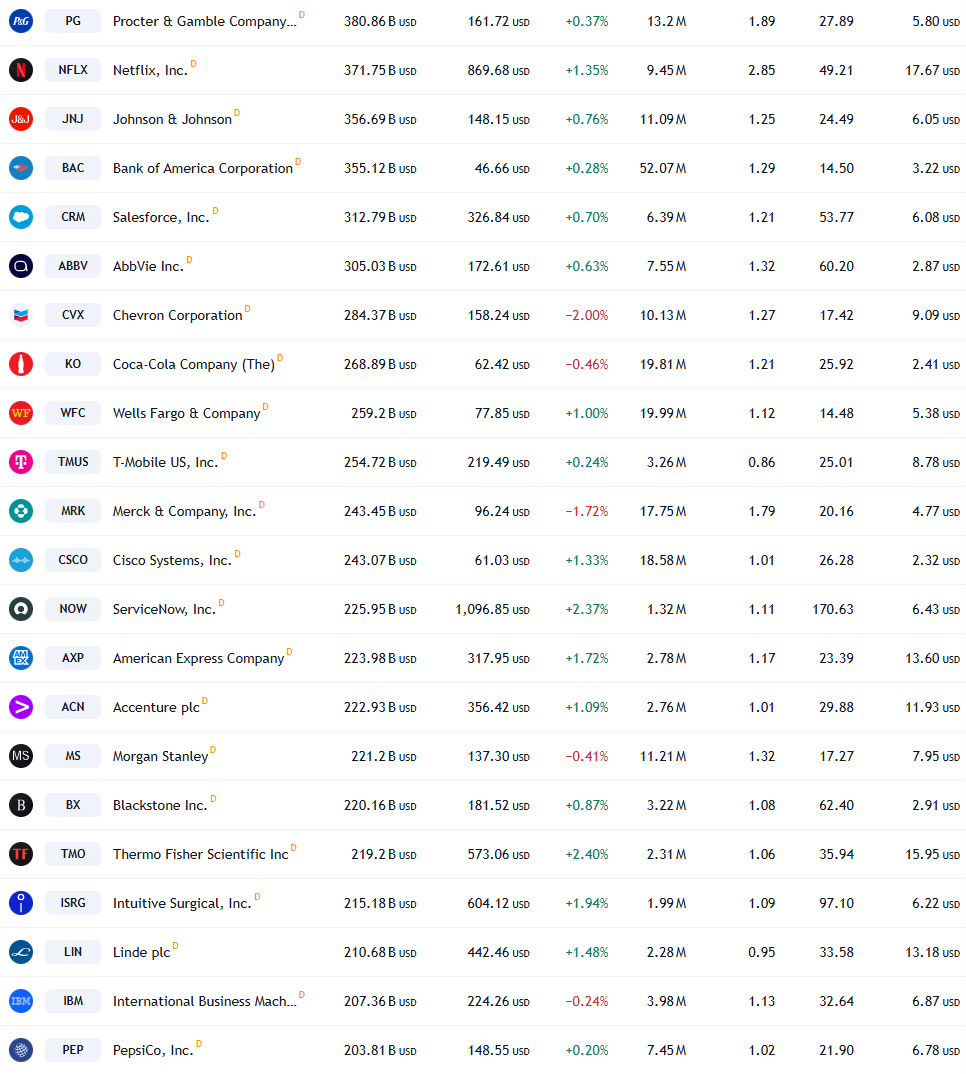This screenshot has width=966, height=1074.
Task: Open International Business Mach... link
Action: (205, 1001)
